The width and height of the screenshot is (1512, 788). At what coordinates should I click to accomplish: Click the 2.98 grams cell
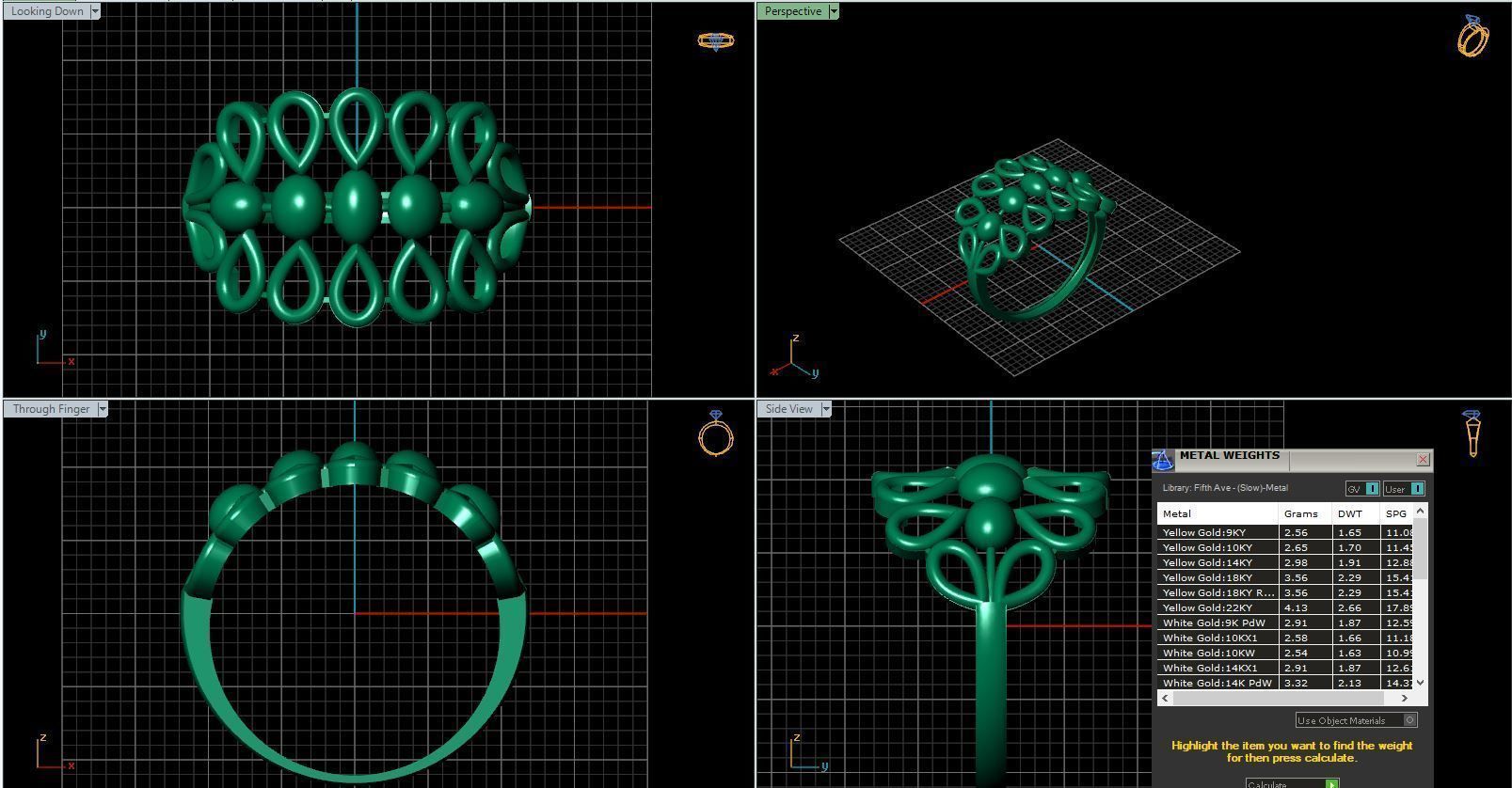pyautogui.click(x=1305, y=562)
